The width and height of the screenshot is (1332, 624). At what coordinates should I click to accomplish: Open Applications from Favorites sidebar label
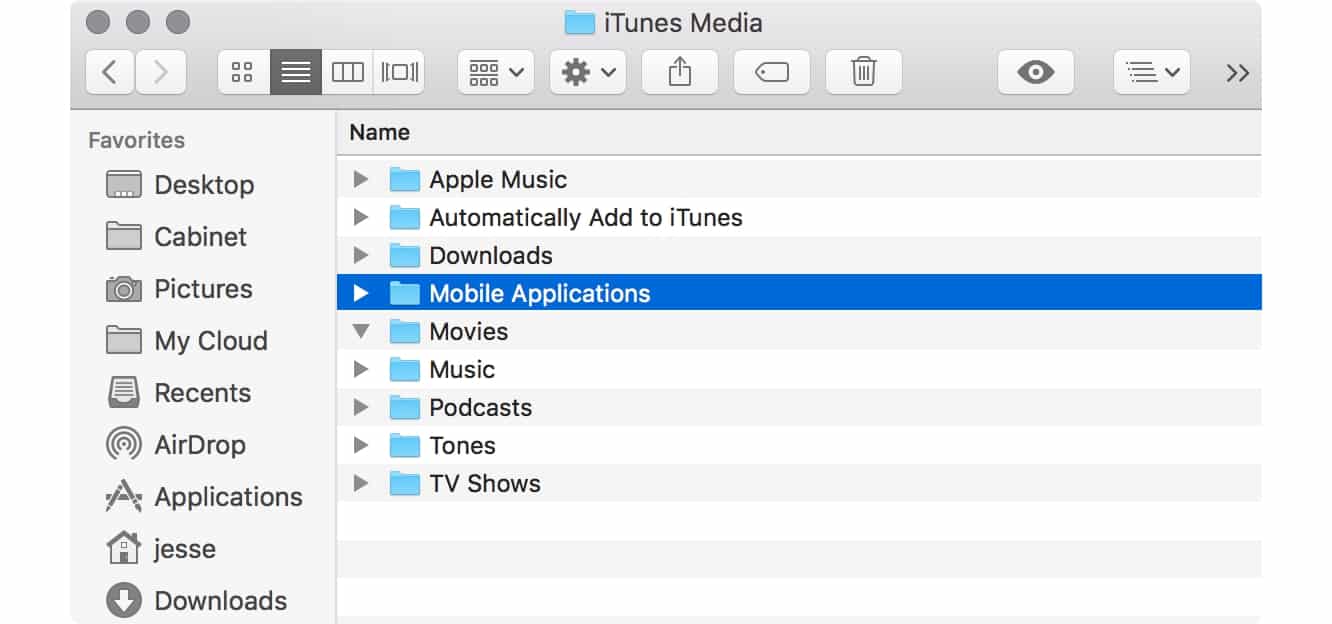(228, 497)
